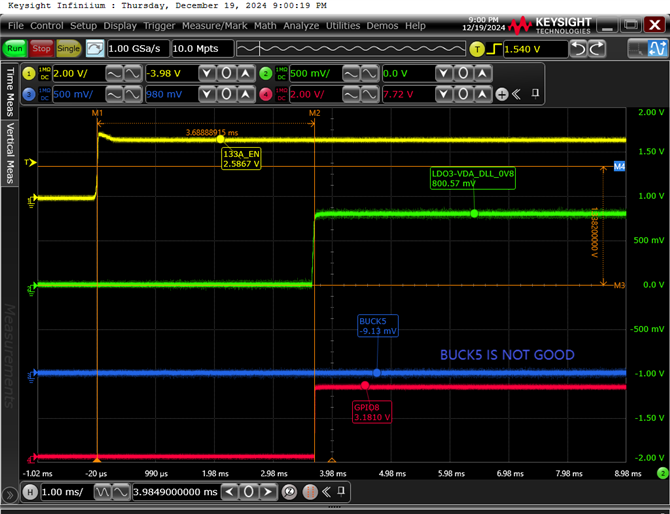This screenshot has width=670, height=514.
Task: Zero the channel 1 offset
Action: point(226,73)
